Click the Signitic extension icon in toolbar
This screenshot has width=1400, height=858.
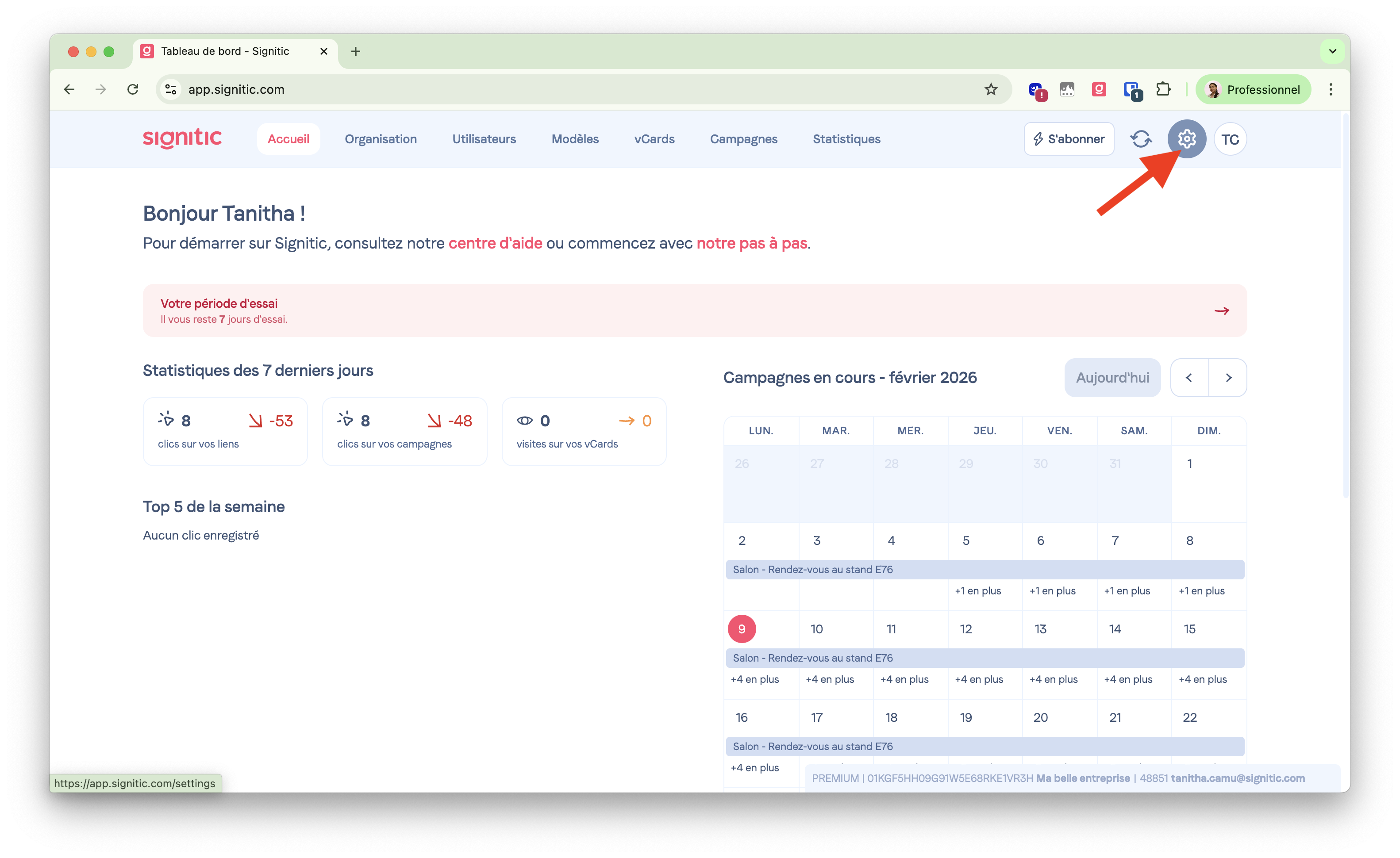(1098, 89)
